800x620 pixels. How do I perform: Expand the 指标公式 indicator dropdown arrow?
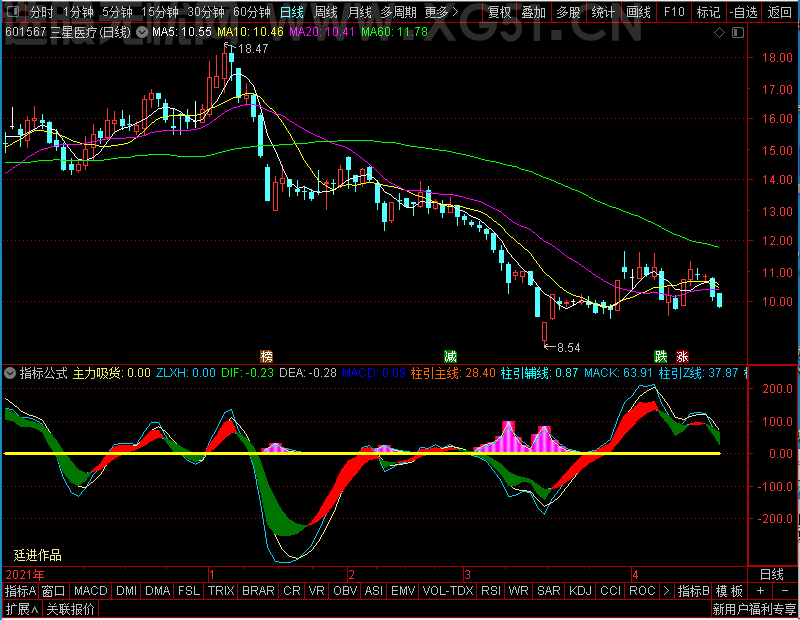[10, 373]
